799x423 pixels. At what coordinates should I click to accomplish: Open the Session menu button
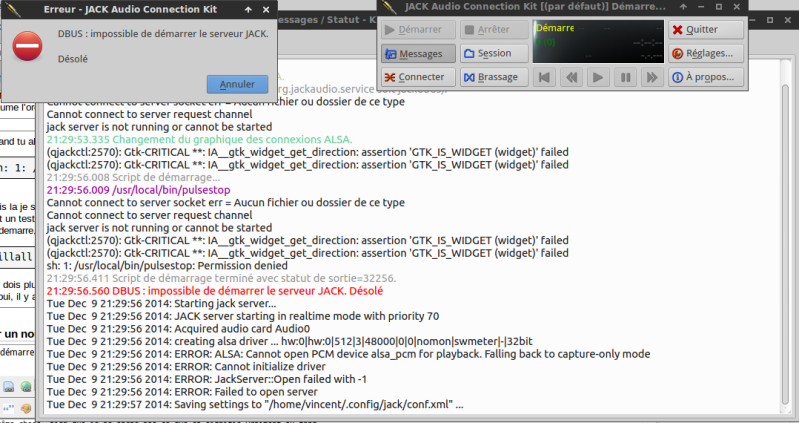coord(494,54)
